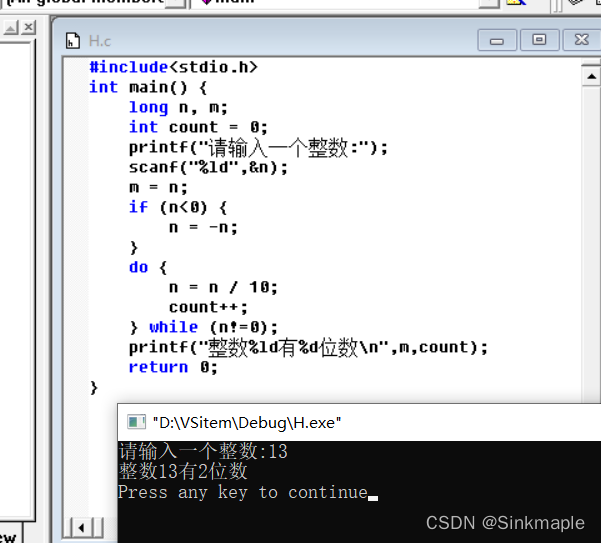This screenshot has height=543, width=601.
Task: Click the H.c document icon
Action: 73,41
